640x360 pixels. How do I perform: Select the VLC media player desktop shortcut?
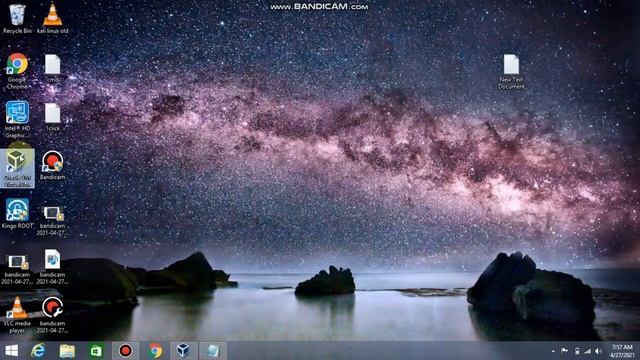click(17, 316)
